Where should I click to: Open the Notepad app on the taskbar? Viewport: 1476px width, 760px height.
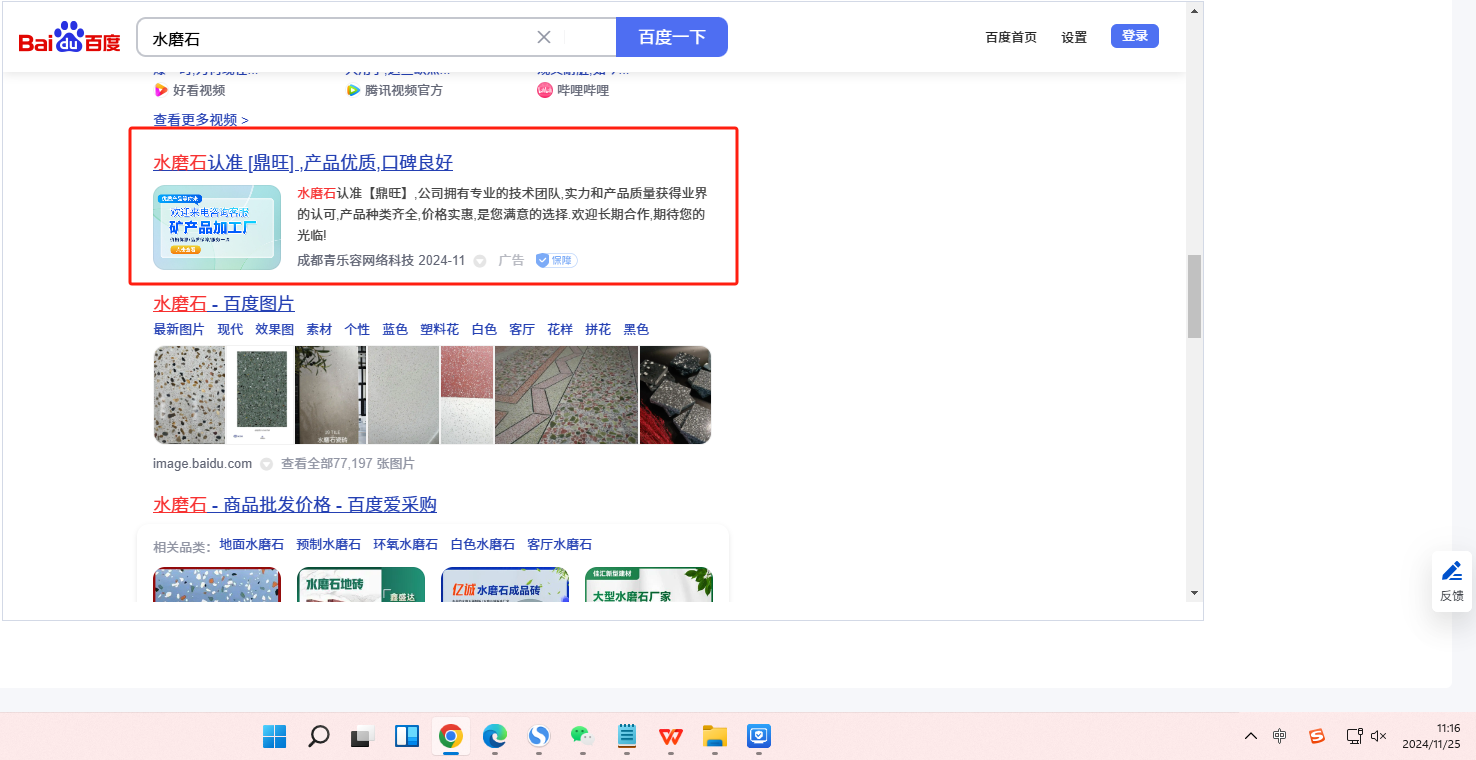tap(627, 737)
